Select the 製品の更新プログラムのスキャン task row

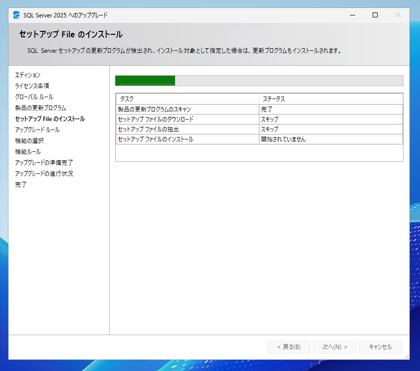259,109
